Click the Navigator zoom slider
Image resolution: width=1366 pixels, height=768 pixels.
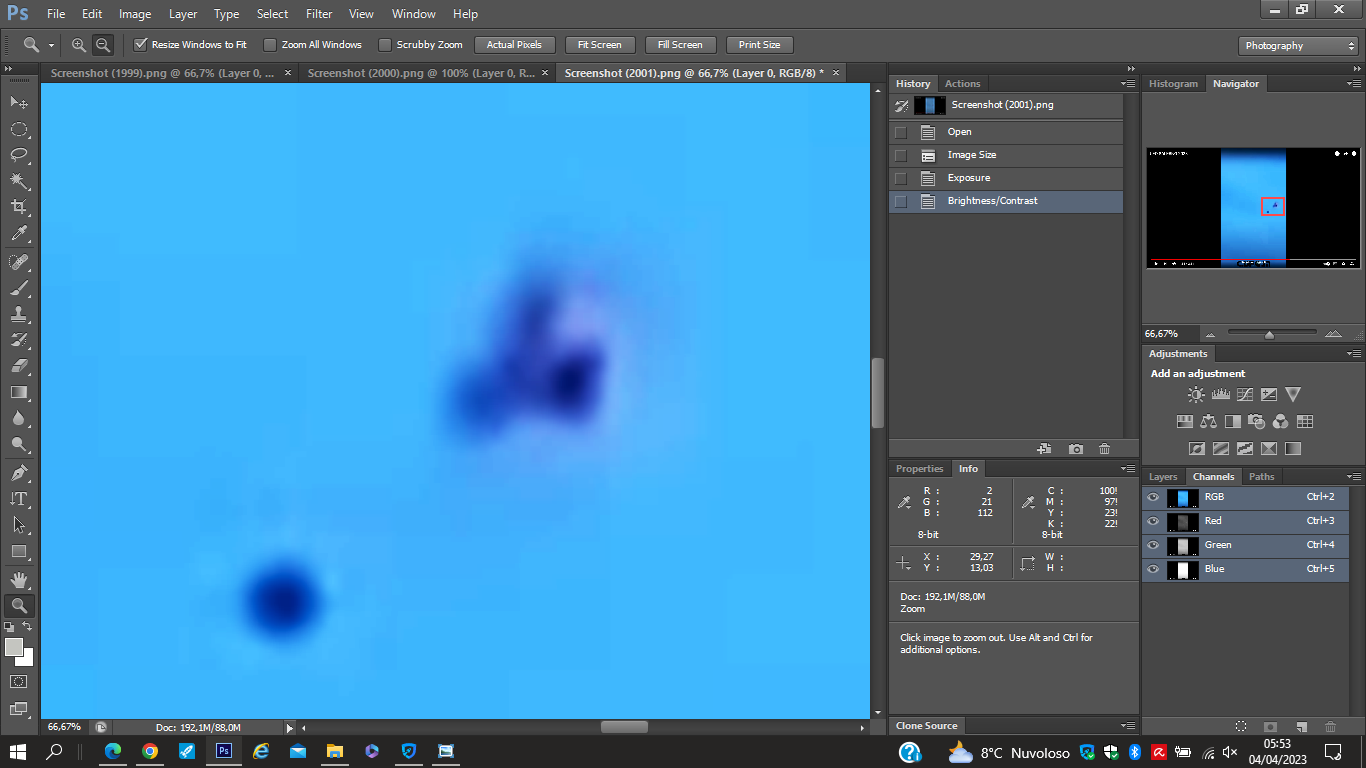[x=1269, y=334]
